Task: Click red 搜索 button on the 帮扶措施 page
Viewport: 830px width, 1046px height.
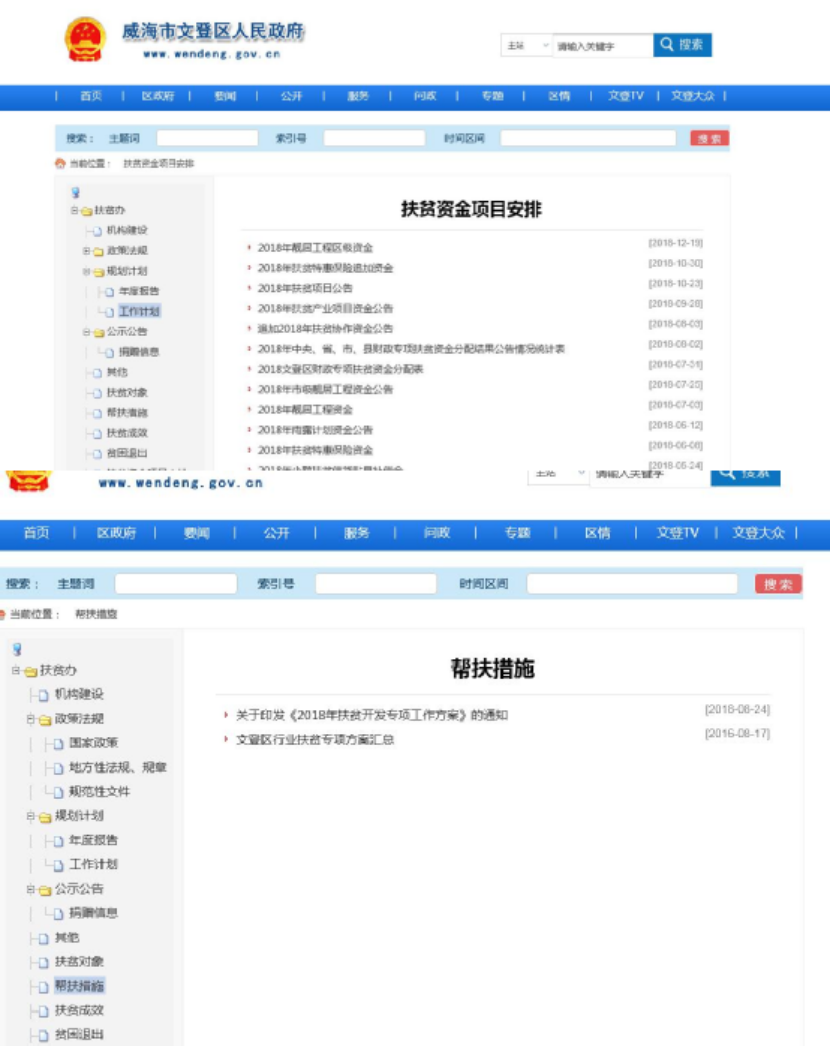Action: coord(778,584)
